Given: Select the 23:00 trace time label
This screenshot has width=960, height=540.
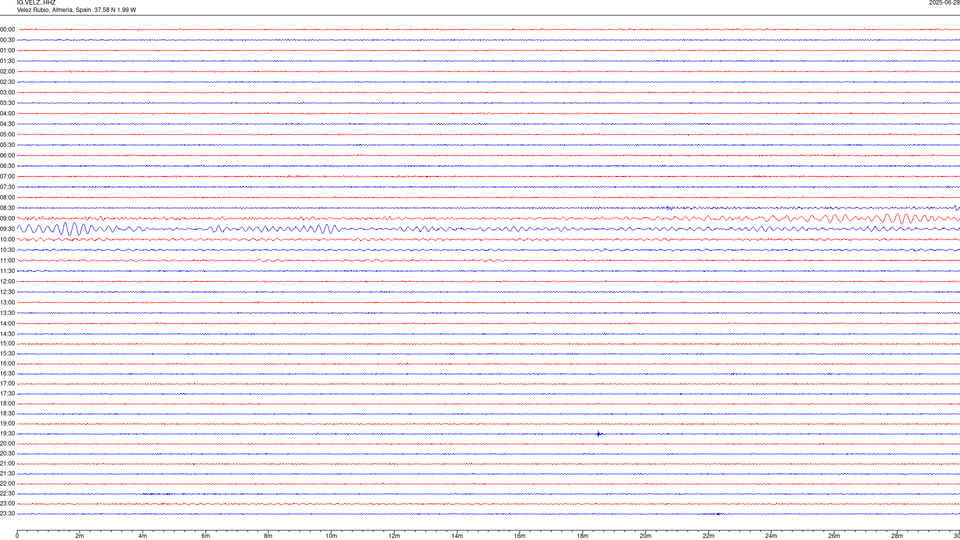Looking at the screenshot, I should pyautogui.click(x=7, y=503).
